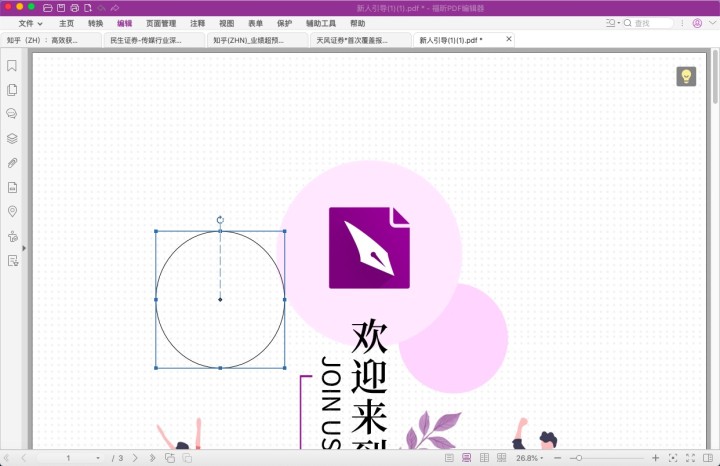720x466 pixels.
Task: Close the 新人引导 document tab
Action: click(509, 39)
